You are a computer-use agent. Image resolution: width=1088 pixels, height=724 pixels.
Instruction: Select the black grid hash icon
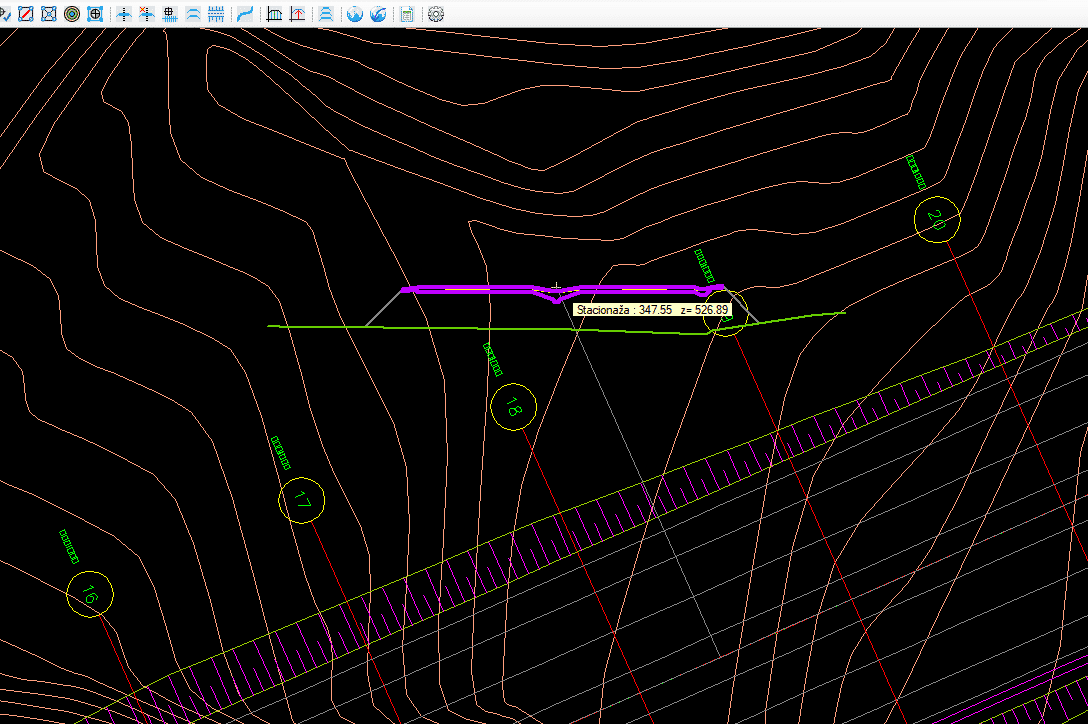(x=170, y=14)
